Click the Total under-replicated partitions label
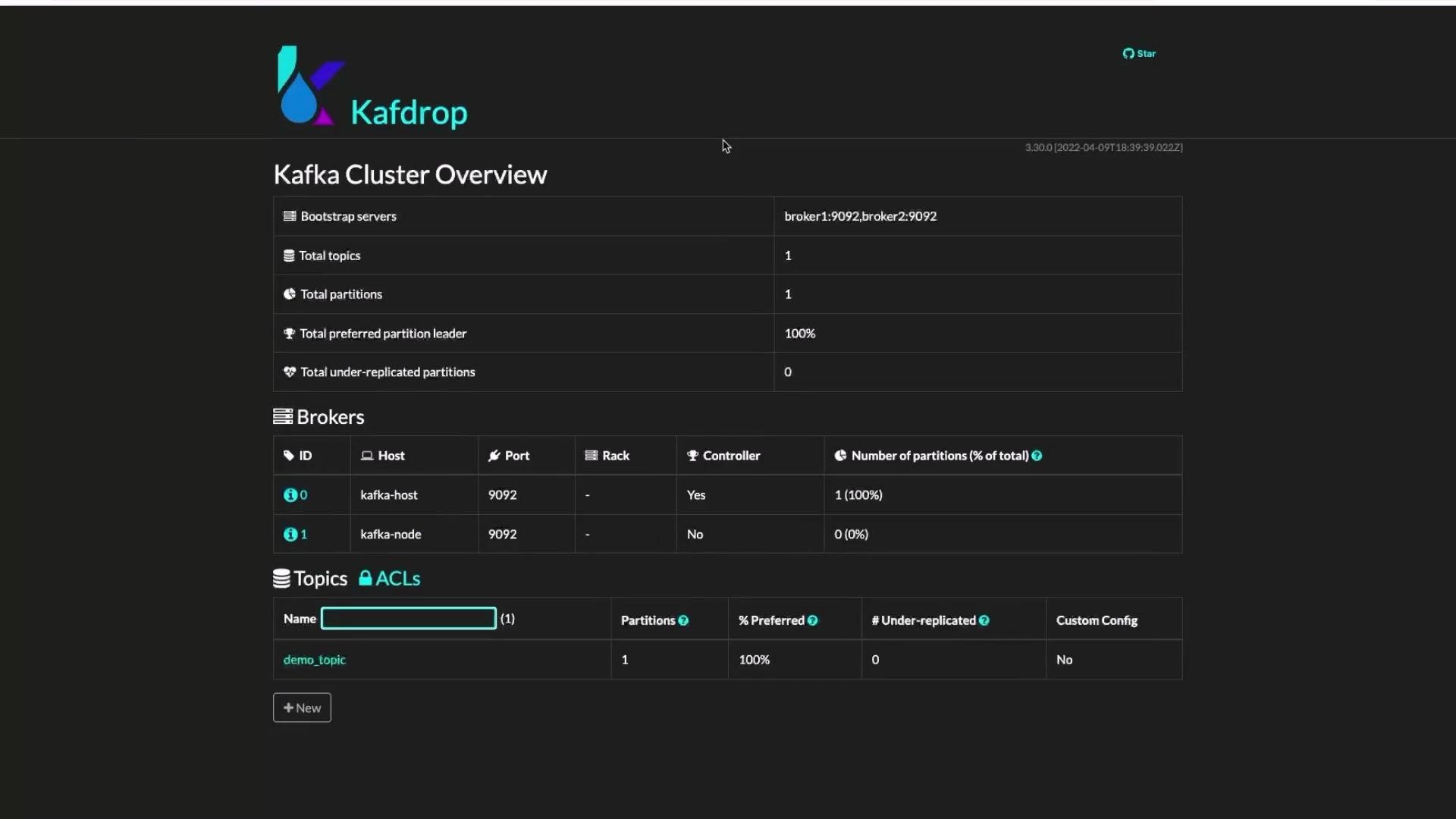The width and height of the screenshot is (1456, 819). point(388,372)
